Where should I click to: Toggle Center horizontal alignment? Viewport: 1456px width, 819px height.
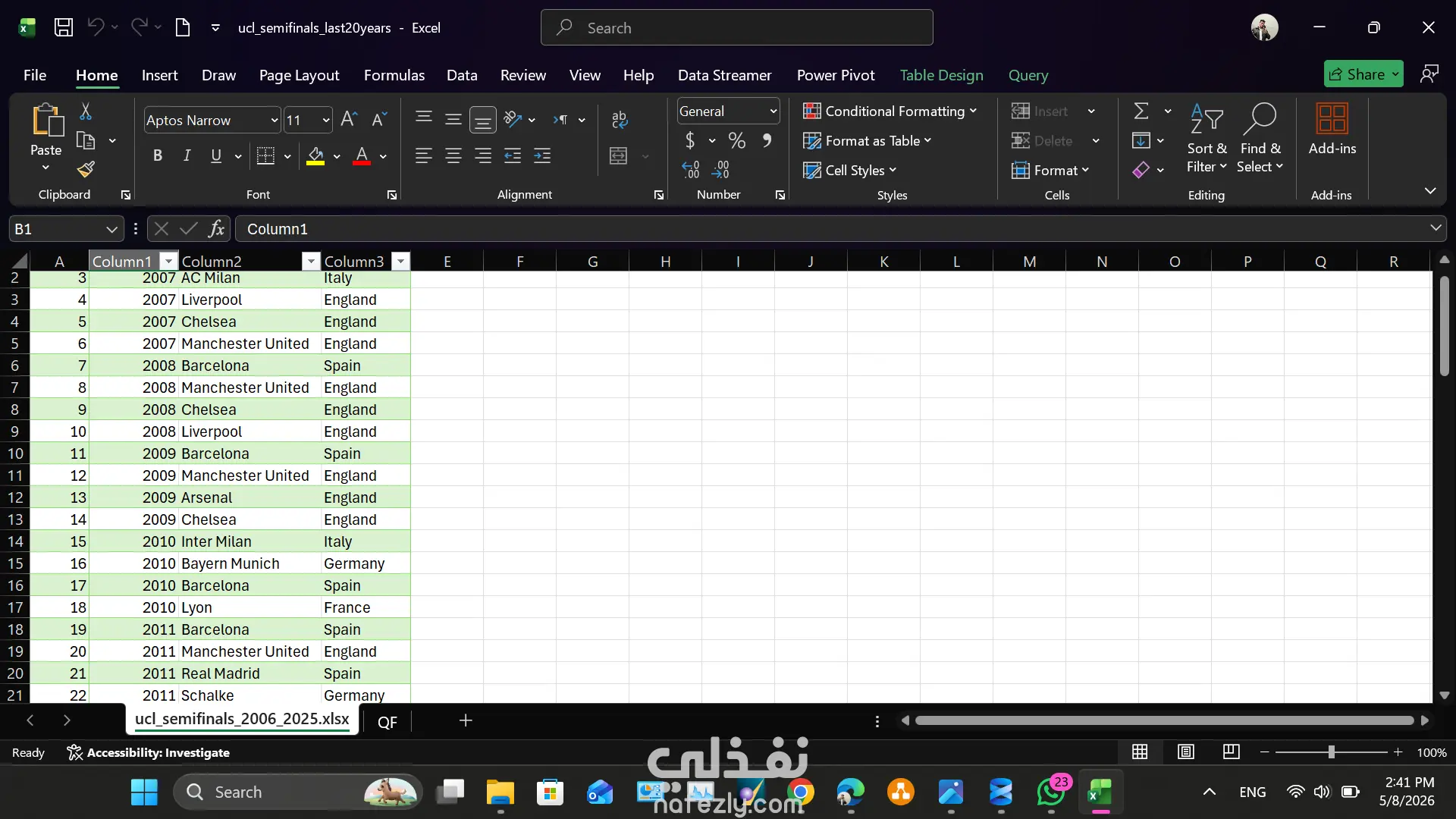pyautogui.click(x=453, y=155)
